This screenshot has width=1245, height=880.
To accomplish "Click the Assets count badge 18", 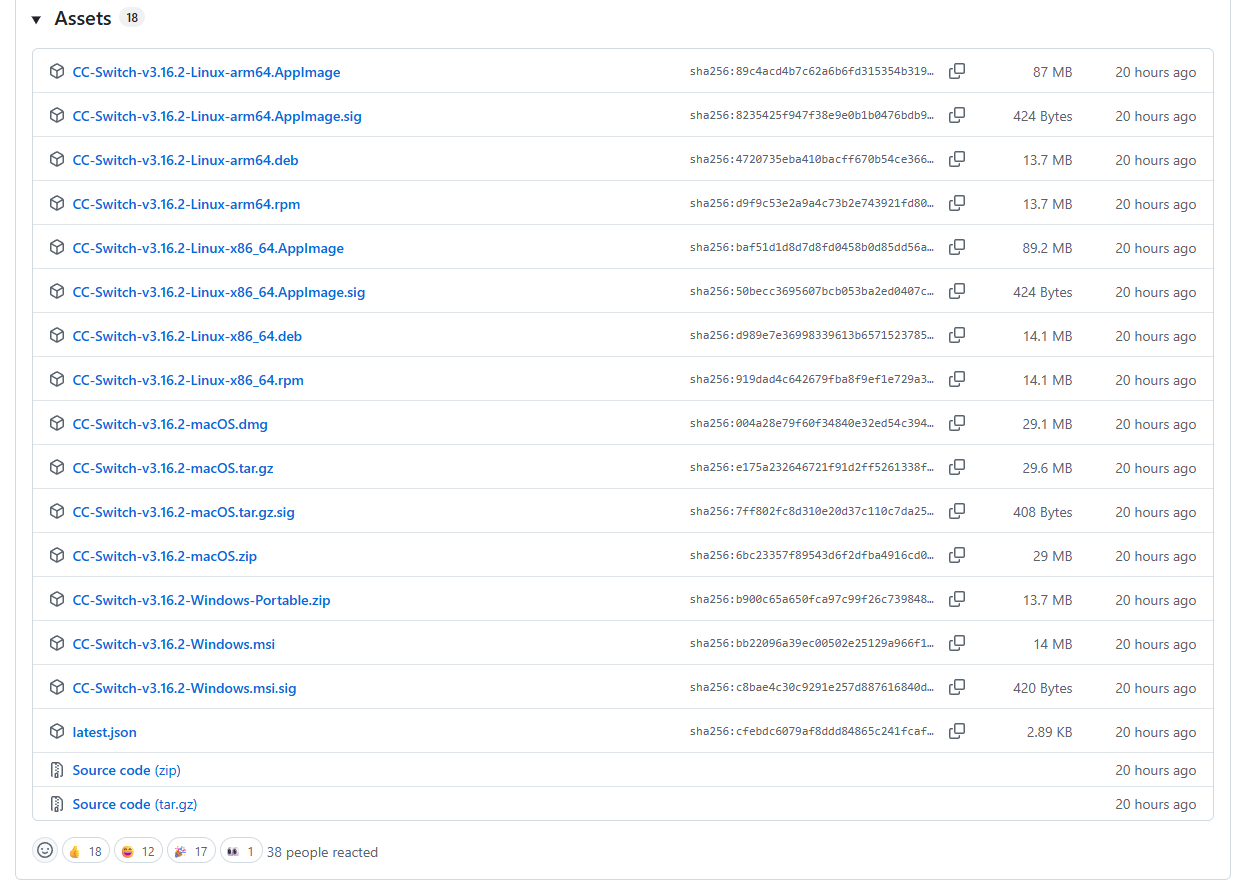I will coord(132,17).
